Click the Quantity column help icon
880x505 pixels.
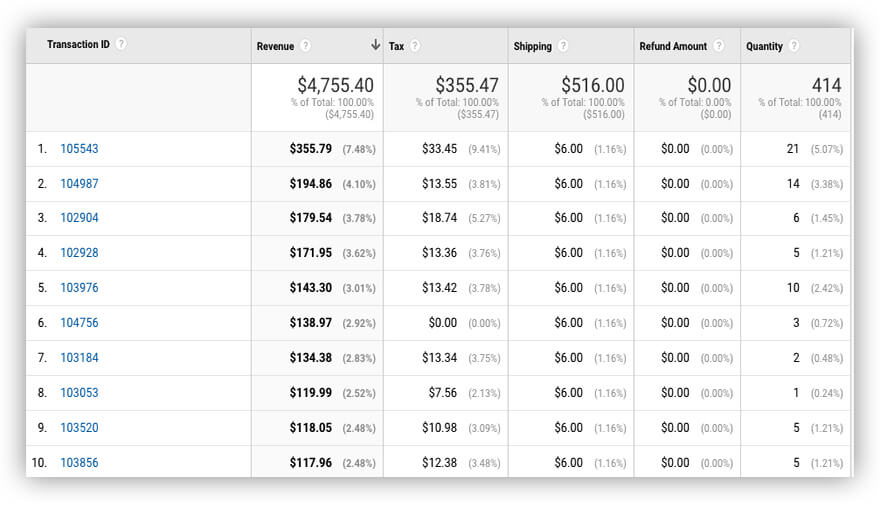pos(794,46)
